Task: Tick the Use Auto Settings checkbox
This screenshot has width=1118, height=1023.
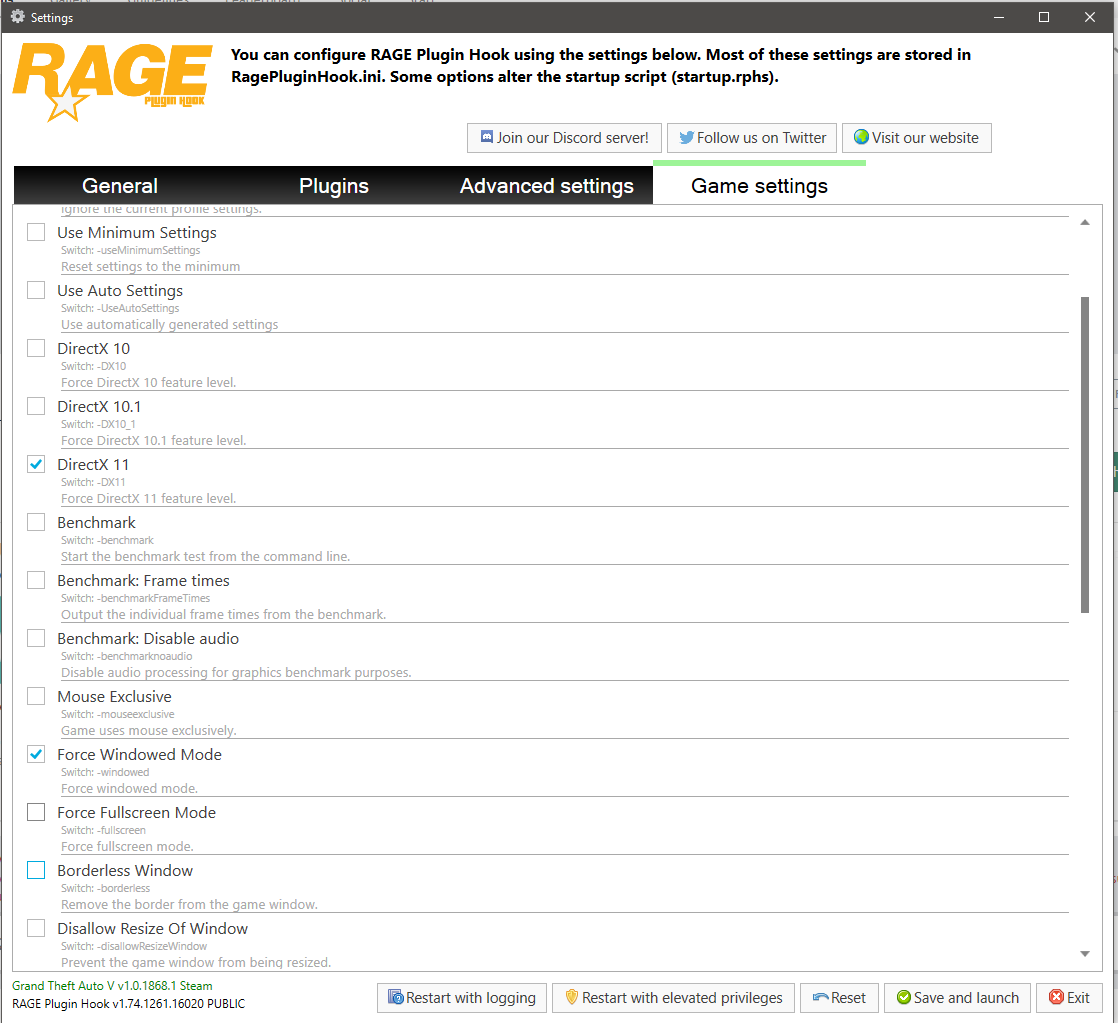Action: [x=36, y=290]
